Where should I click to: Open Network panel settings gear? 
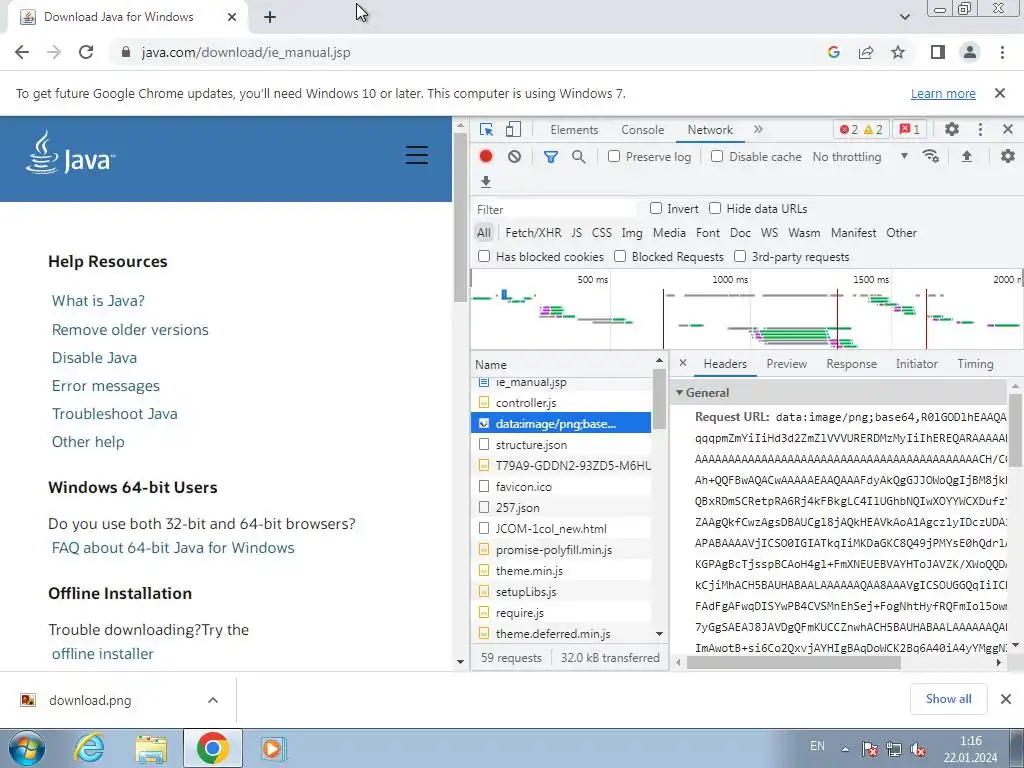pyautogui.click(x=1008, y=157)
